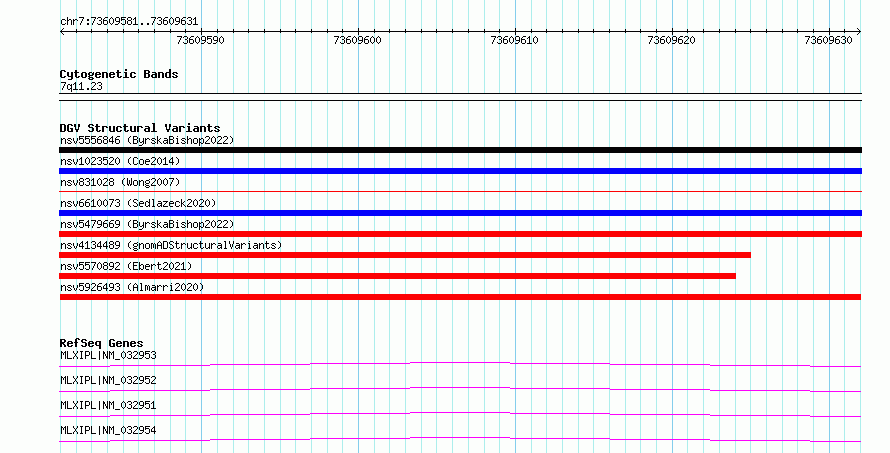Click the red nsv5926493 variant bar
The image size is (890, 453).
pyautogui.click(x=460, y=297)
